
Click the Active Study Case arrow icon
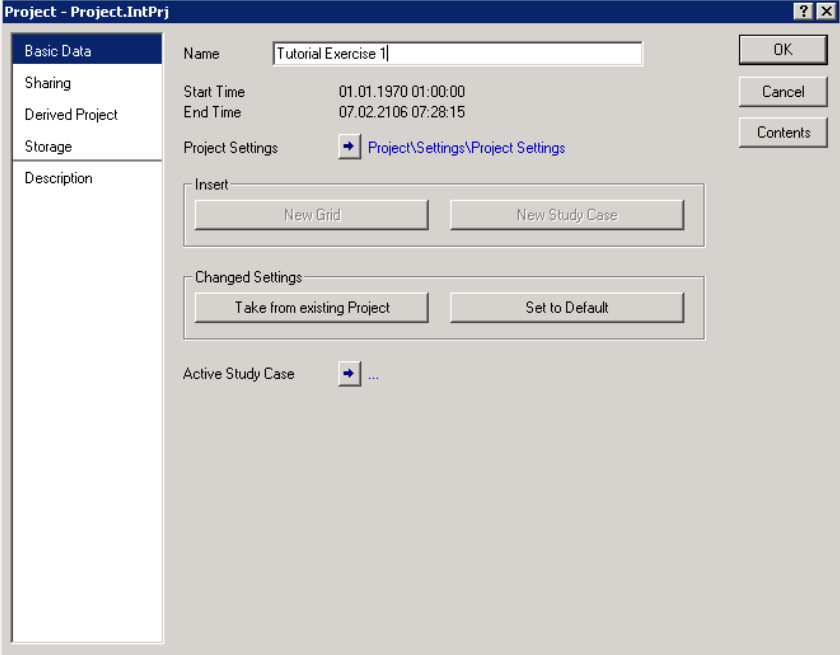coord(349,375)
